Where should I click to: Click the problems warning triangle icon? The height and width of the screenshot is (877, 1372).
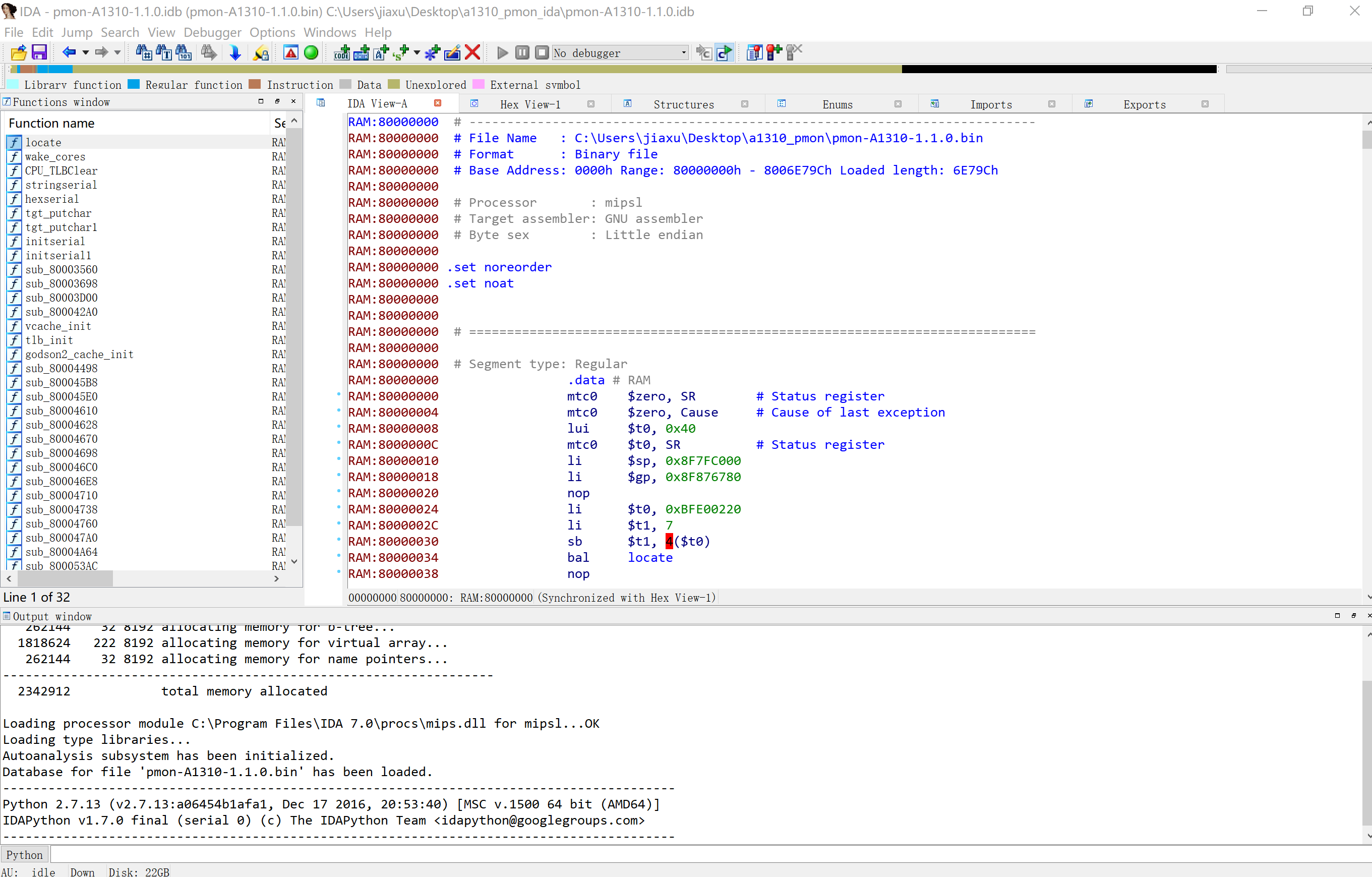click(291, 52)
